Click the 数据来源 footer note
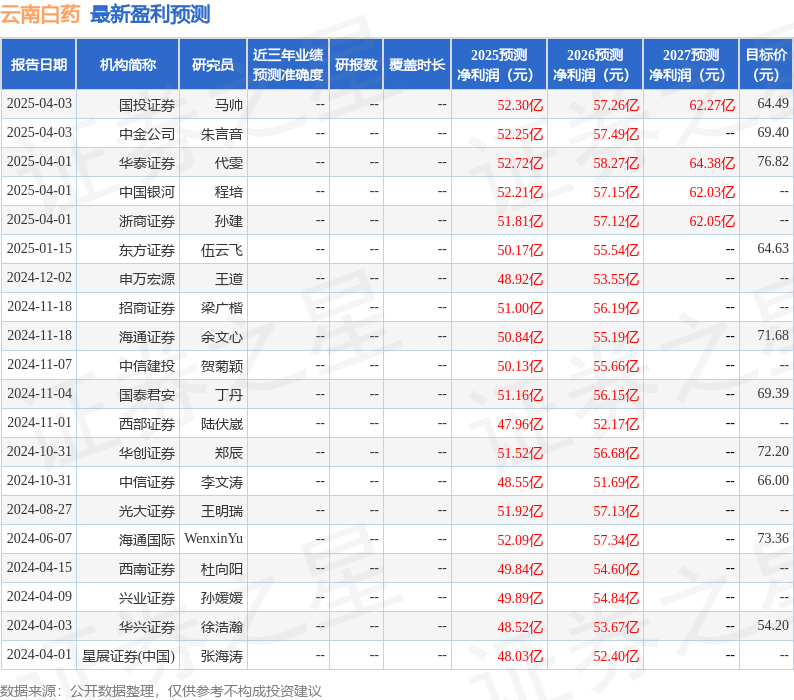Screen dimensions: 794x700 (x=161, y=691)
